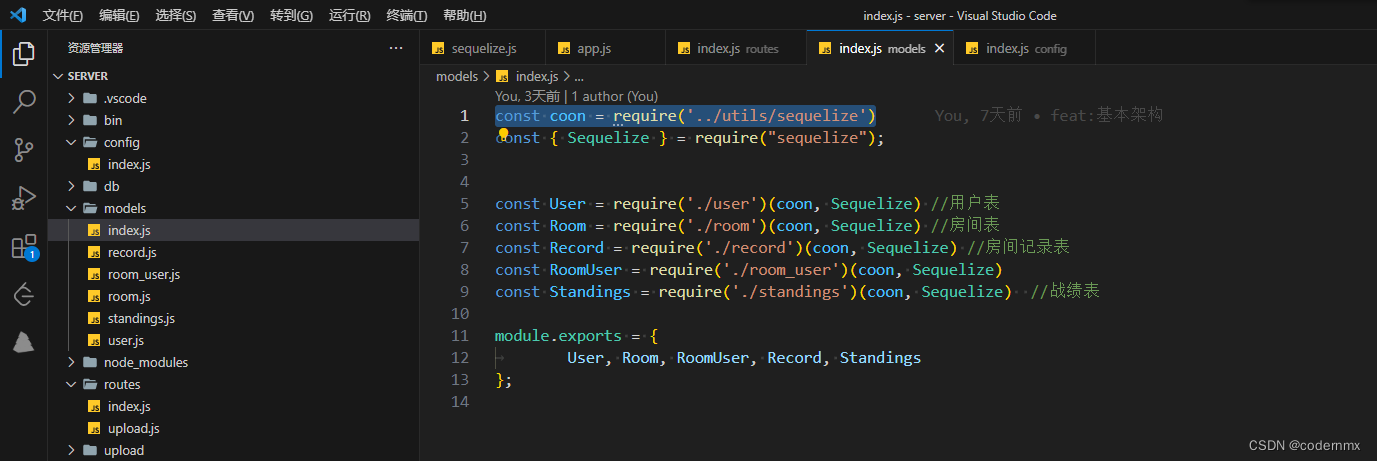This screenshot has width=1377, height=461.
Task: Click line number 7 in gutter
Action: [x=464, y=248]
